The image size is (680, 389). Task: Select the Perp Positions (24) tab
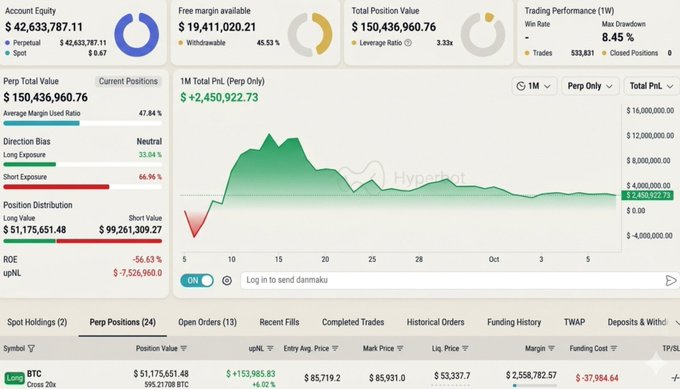[122, 322]
